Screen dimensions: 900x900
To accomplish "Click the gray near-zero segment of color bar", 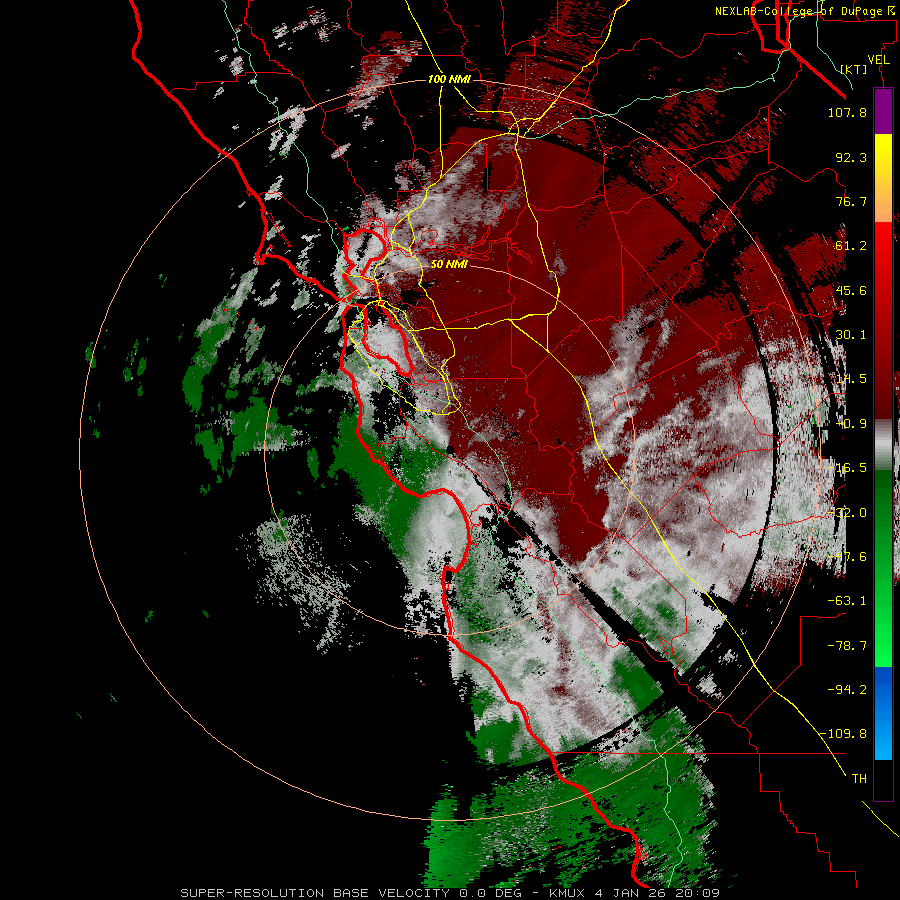I will click(883, 445).
